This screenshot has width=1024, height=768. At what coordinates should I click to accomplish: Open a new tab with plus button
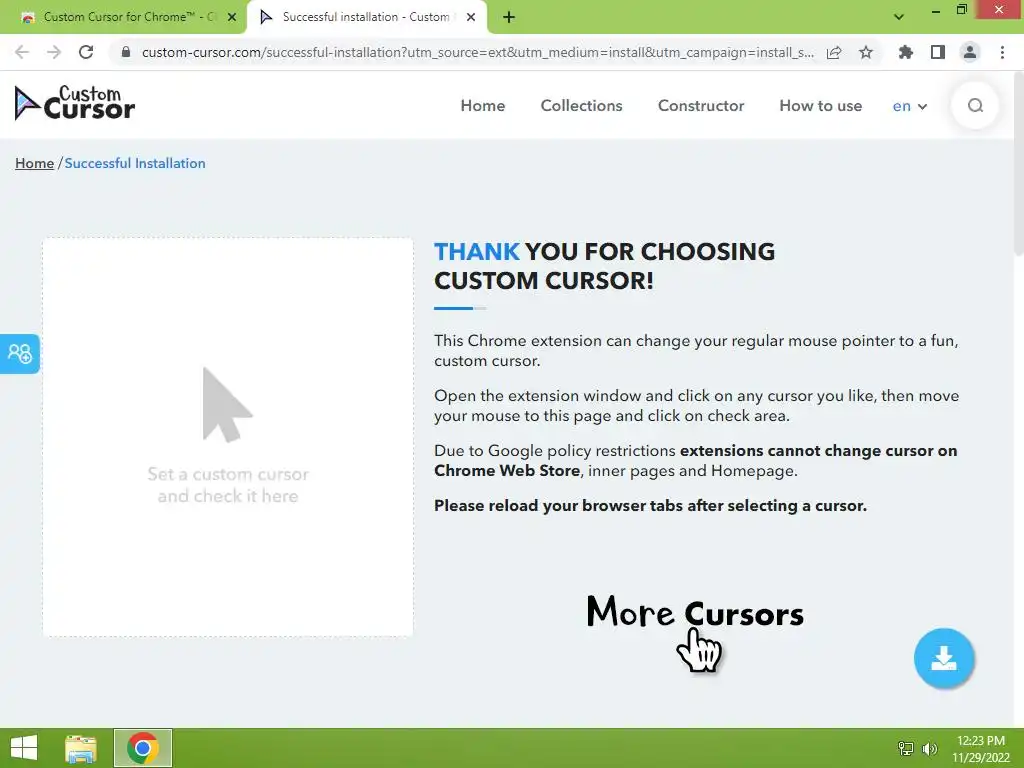coord(509,17)
